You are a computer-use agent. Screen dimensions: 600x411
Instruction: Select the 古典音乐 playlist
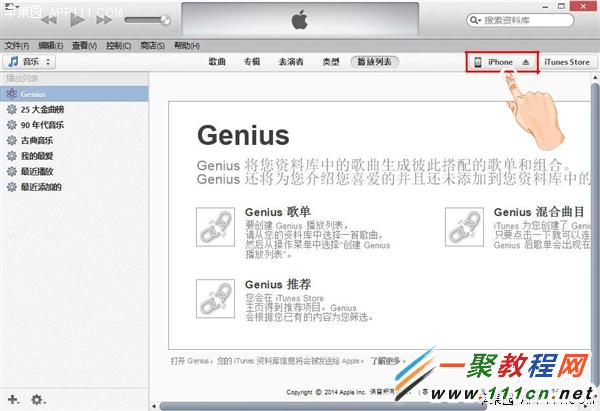pyautogui.click(x=74, y=140)
